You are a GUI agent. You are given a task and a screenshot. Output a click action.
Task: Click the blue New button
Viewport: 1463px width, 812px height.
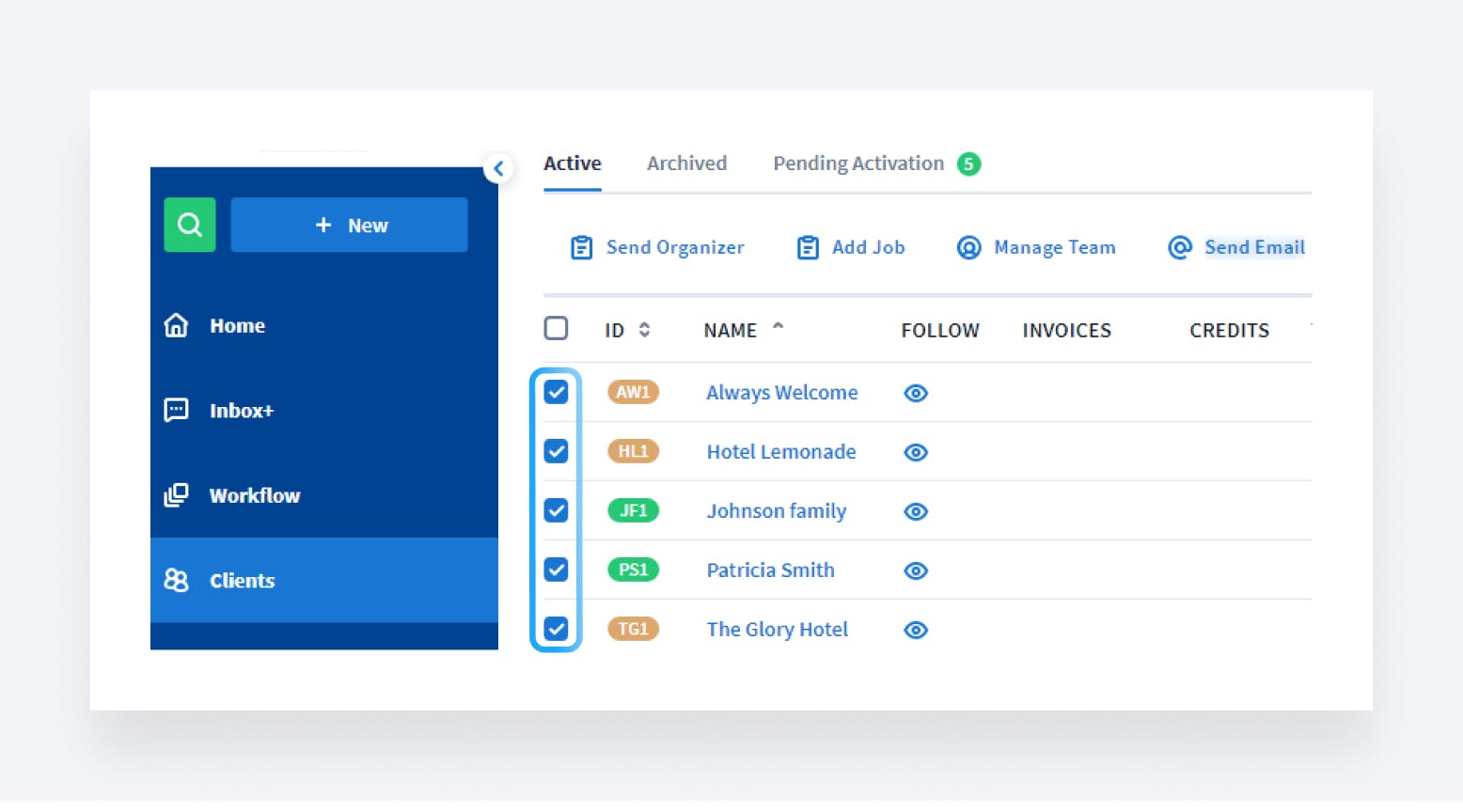[349, 225]
